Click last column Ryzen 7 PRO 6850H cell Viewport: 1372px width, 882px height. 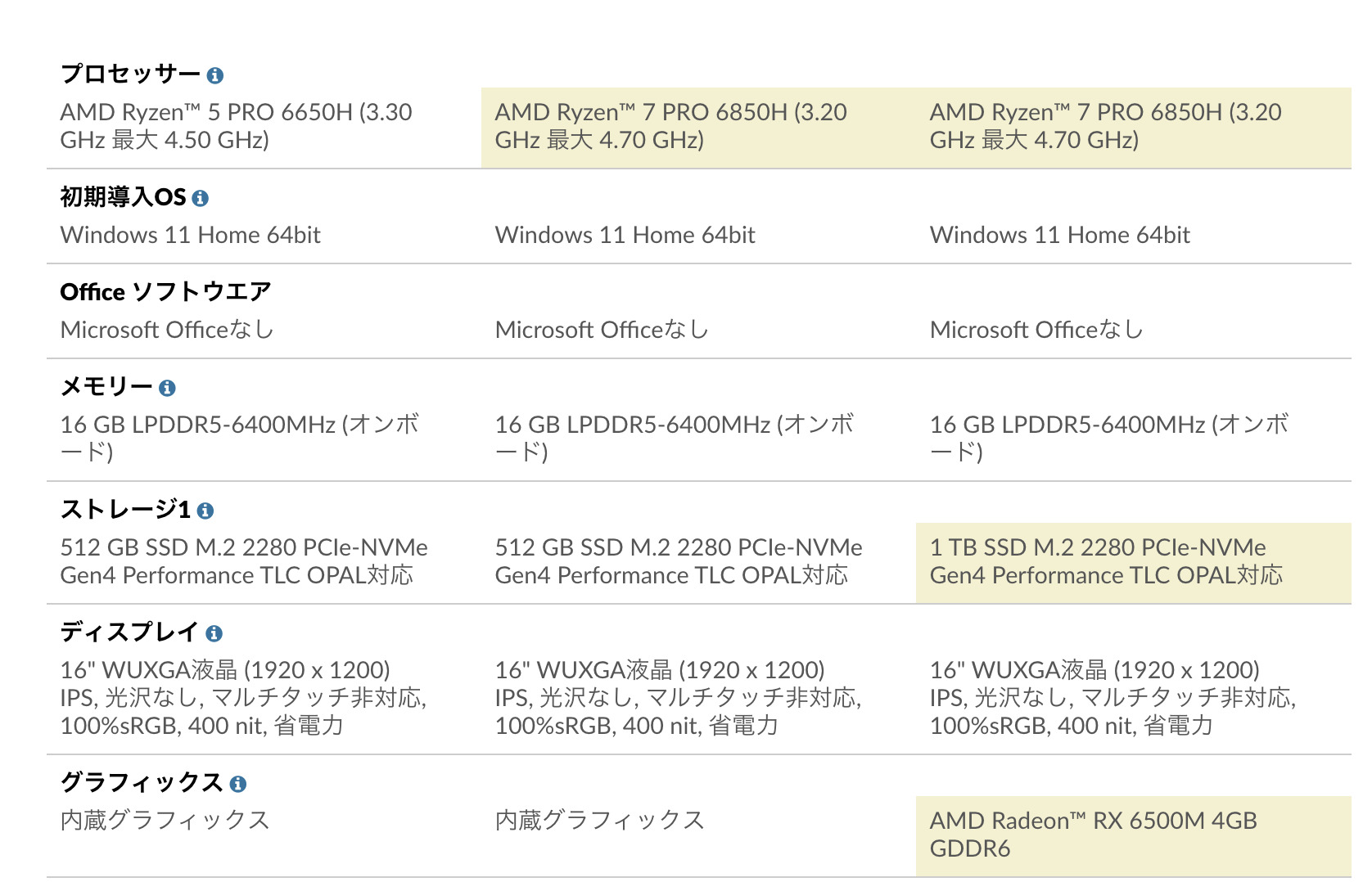click(x=1133, y=128)
